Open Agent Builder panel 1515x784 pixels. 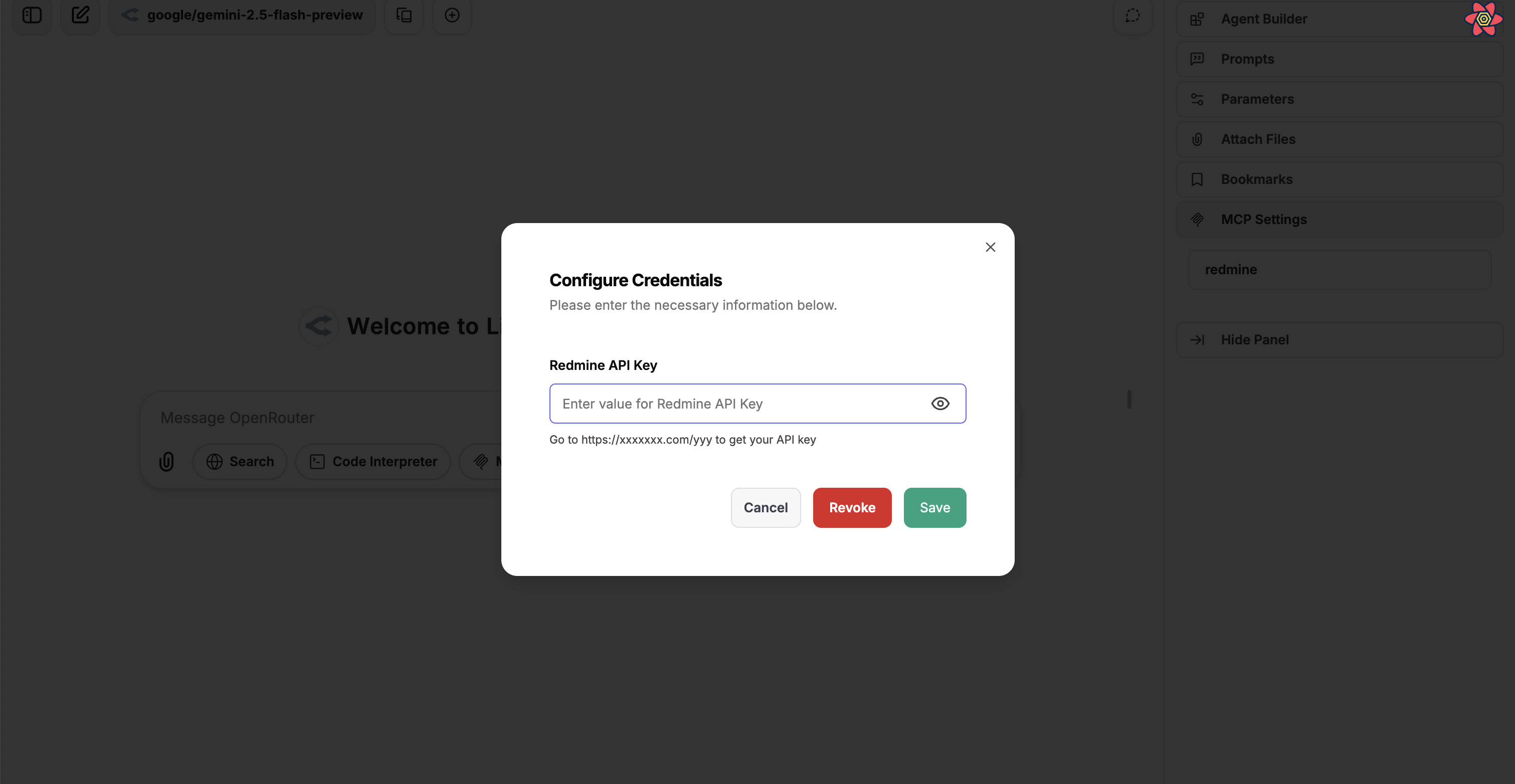tap(1339, 19)
